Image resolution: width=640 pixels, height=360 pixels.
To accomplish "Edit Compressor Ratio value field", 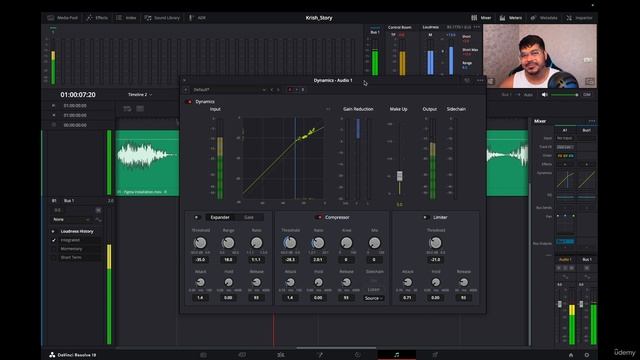I will coord(318,260).
